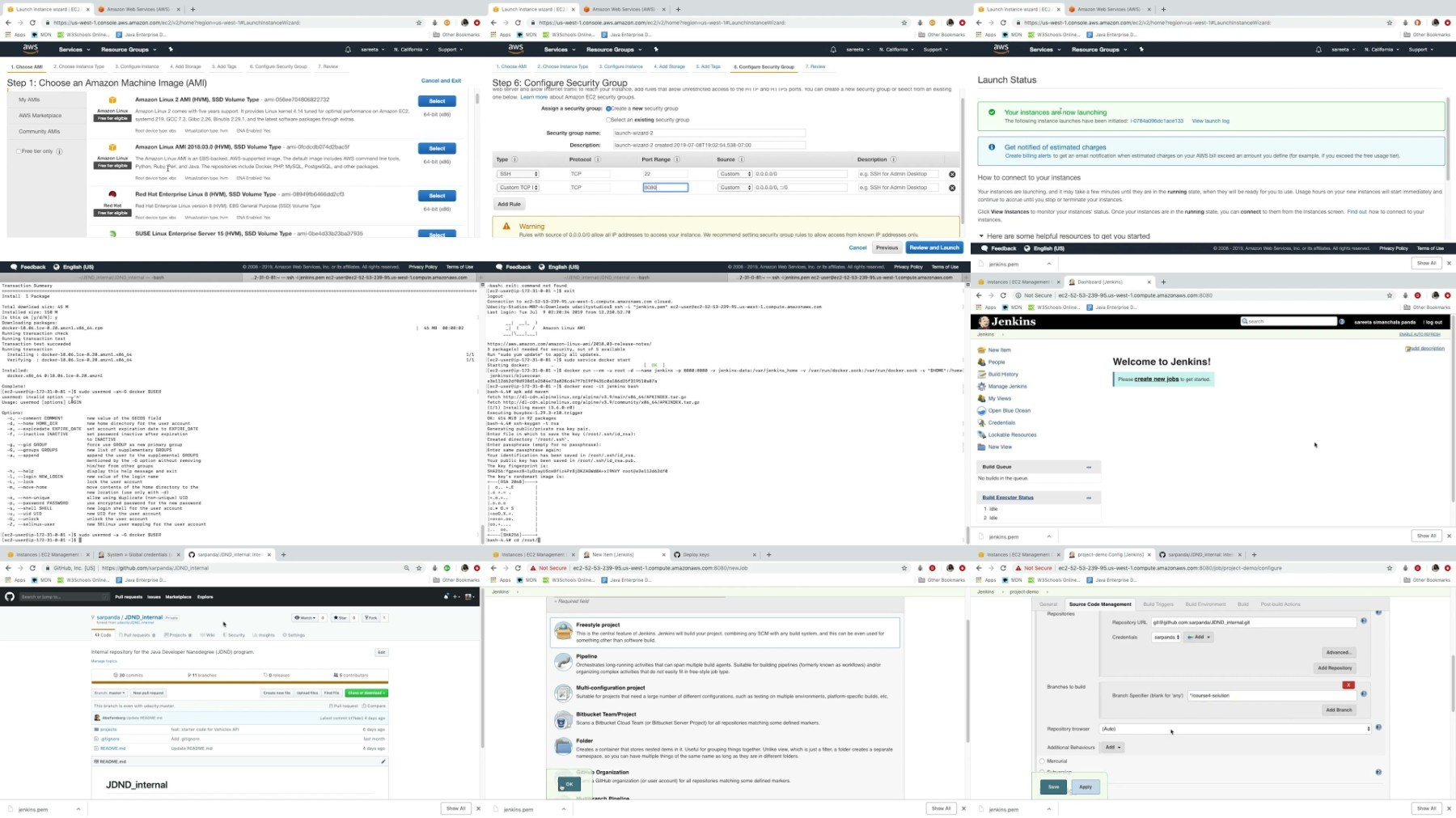Expand Additional Behaviours Add dropdown

[1113, 748]
